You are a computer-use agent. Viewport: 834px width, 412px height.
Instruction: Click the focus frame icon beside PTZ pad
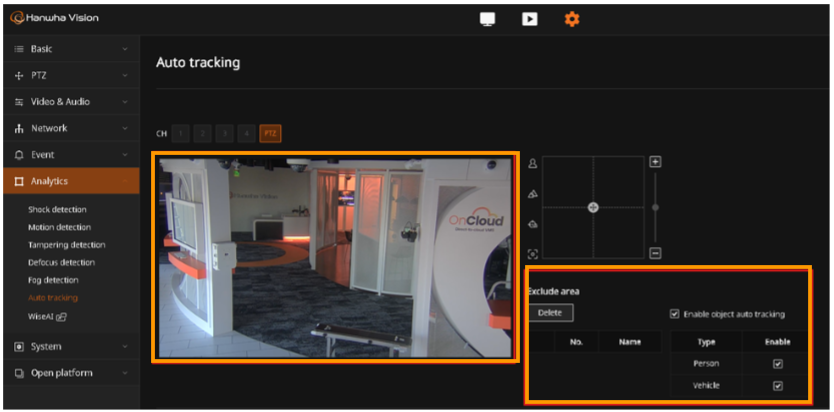click(533, 254)
